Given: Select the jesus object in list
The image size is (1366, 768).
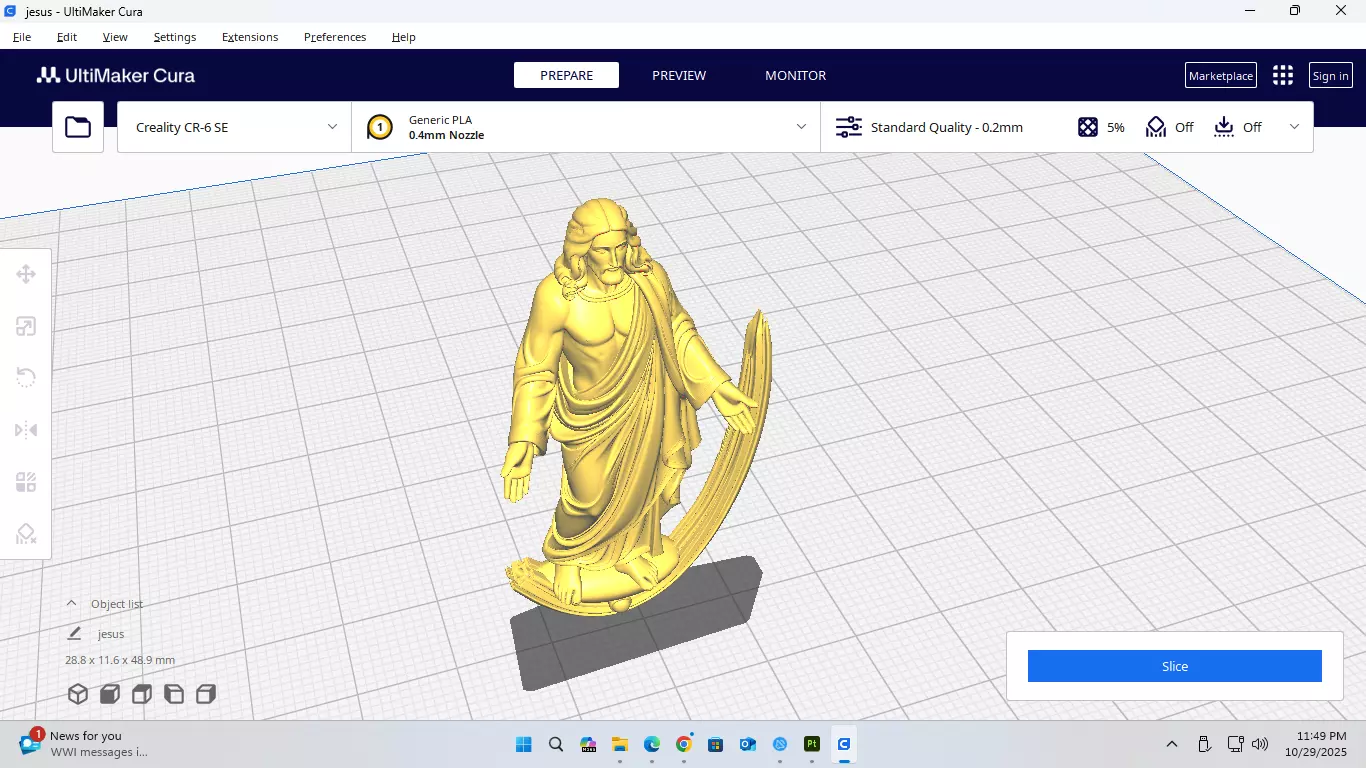Looking at the screenshot, I should (111, 634).
